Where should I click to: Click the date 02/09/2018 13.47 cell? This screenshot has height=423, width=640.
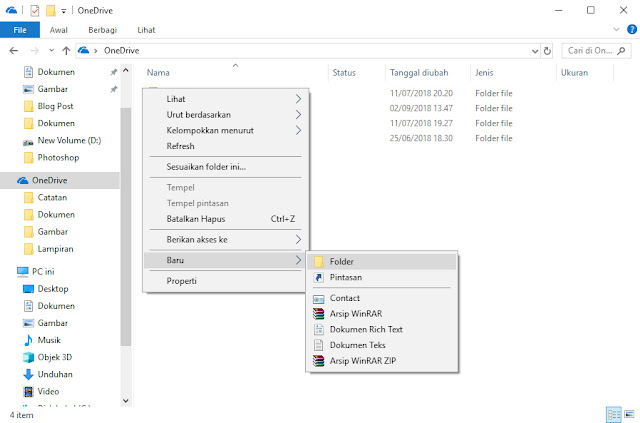pos(420,108)
